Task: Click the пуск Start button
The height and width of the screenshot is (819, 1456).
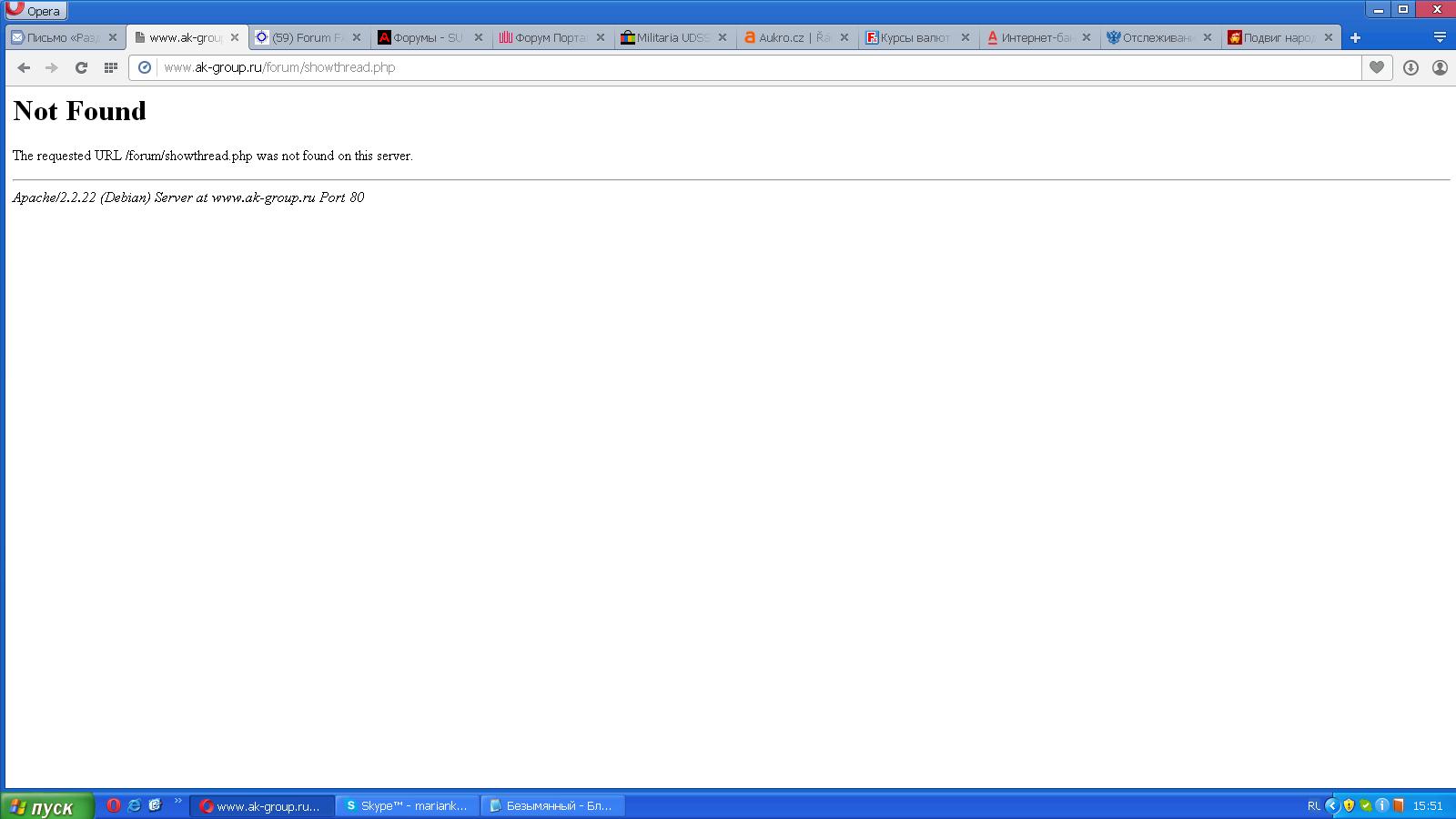Action: point(47,806)
